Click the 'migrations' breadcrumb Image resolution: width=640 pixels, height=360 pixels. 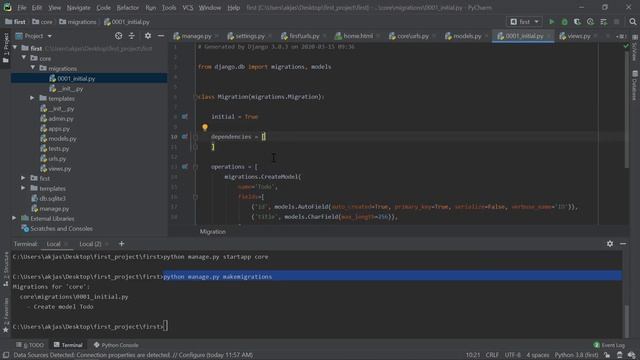coord(78,22)
